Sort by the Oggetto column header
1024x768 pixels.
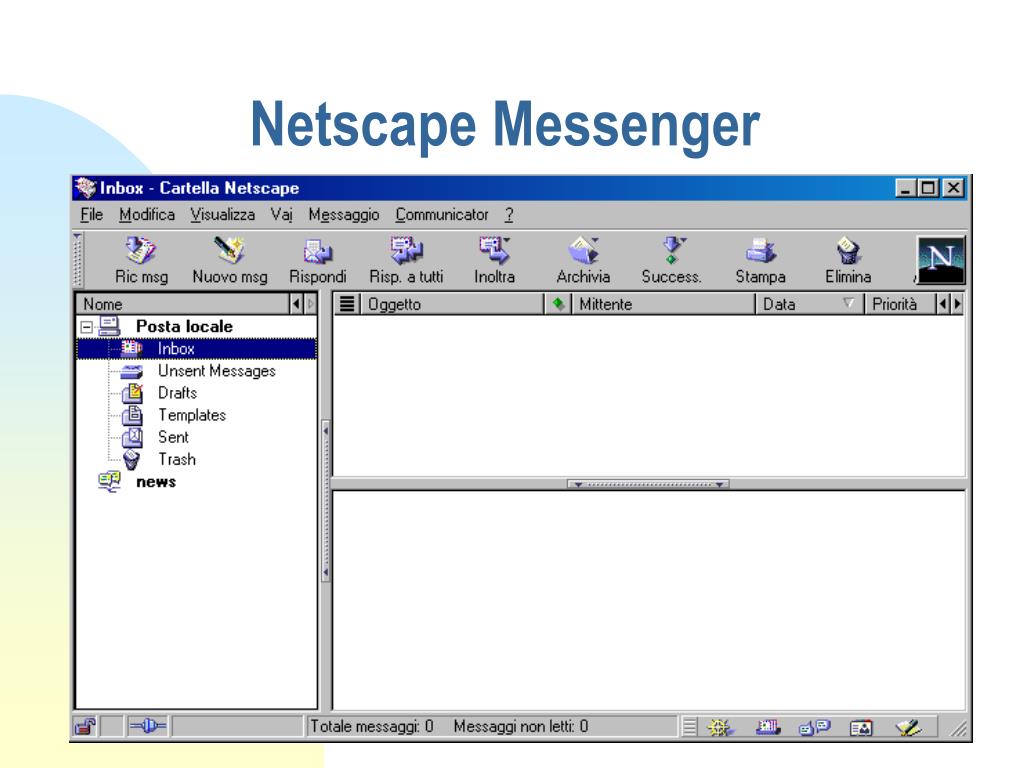tap(451, 304)
